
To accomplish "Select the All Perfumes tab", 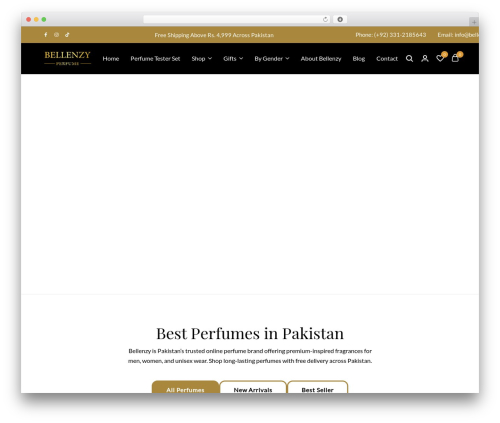I will (185, 387).
